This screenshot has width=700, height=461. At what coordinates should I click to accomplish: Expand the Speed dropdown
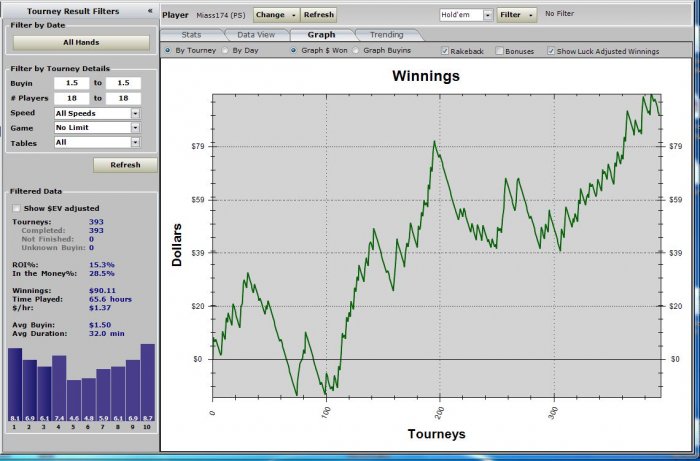135,114
